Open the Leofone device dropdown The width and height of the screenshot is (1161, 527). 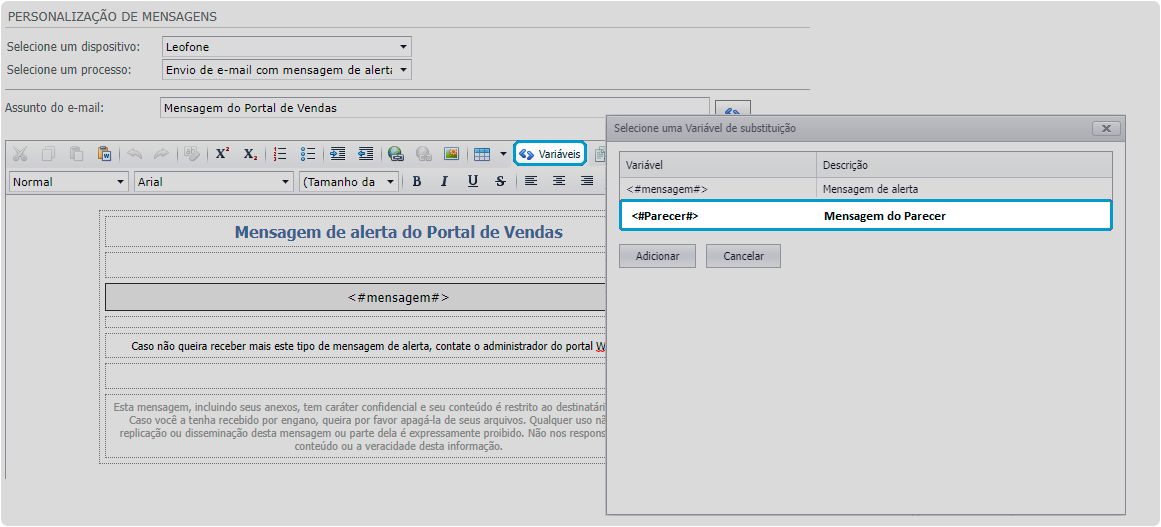tap(287, 47)
